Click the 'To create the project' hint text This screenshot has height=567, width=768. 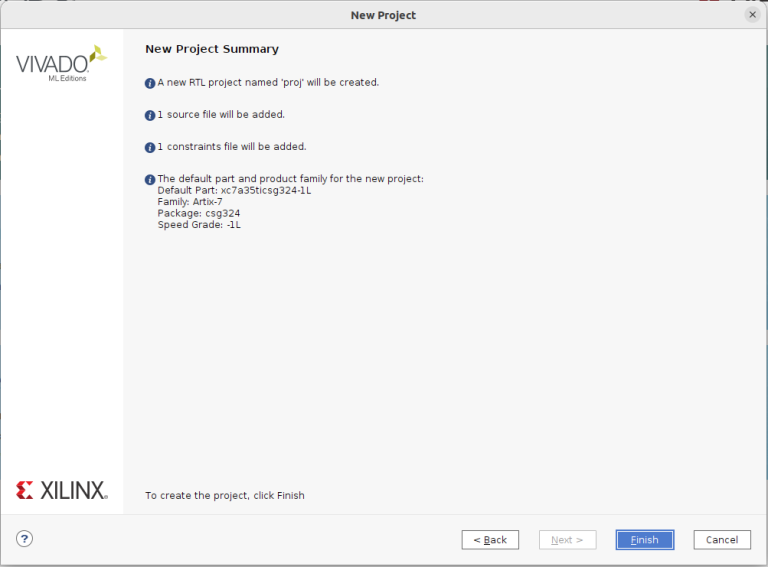(225, 496)
